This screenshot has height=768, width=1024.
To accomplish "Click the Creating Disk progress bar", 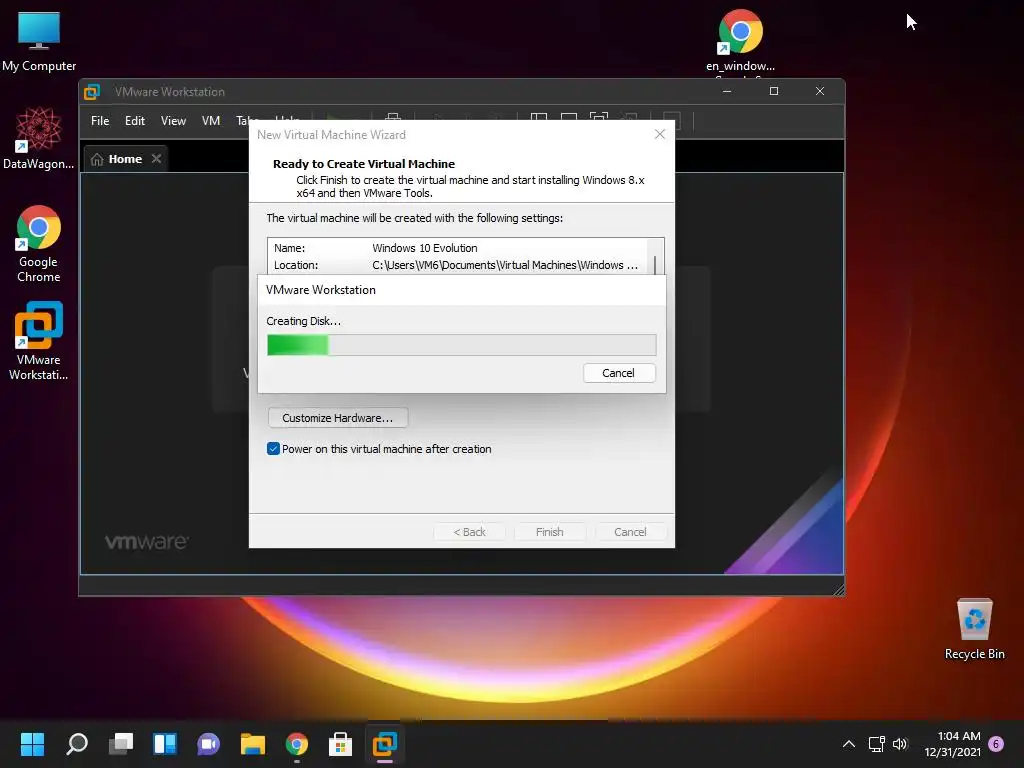I will [462, 345].
